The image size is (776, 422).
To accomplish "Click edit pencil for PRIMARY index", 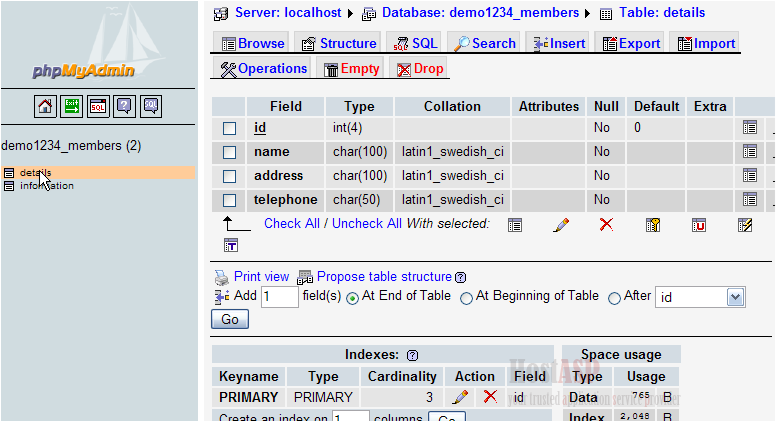I will [460, 397].
